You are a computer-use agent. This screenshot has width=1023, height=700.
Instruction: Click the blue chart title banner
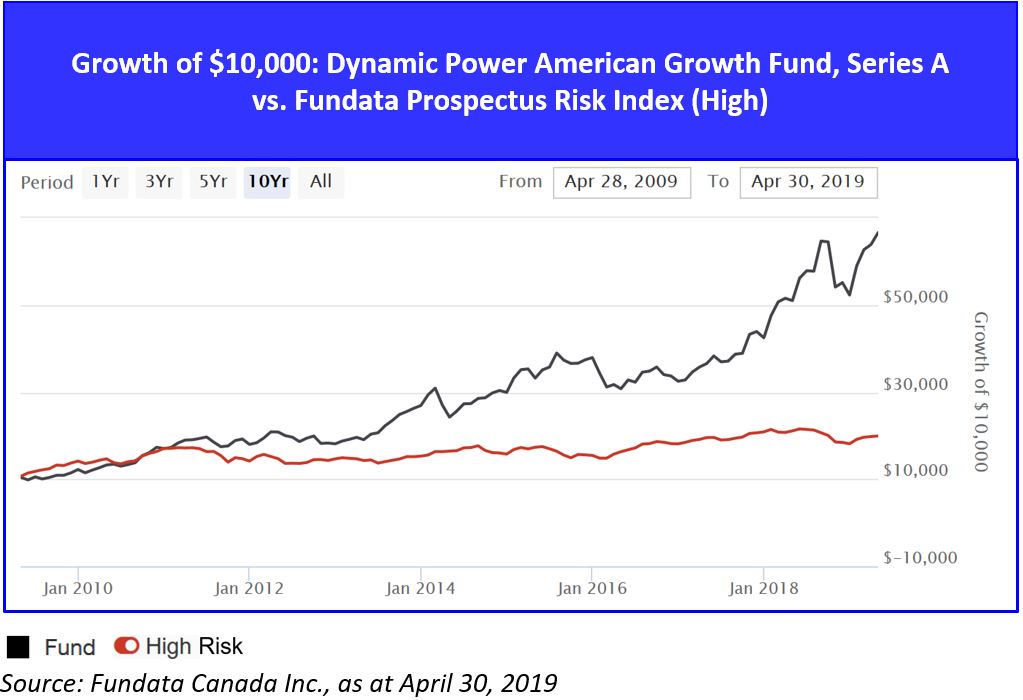pos(510,83)
